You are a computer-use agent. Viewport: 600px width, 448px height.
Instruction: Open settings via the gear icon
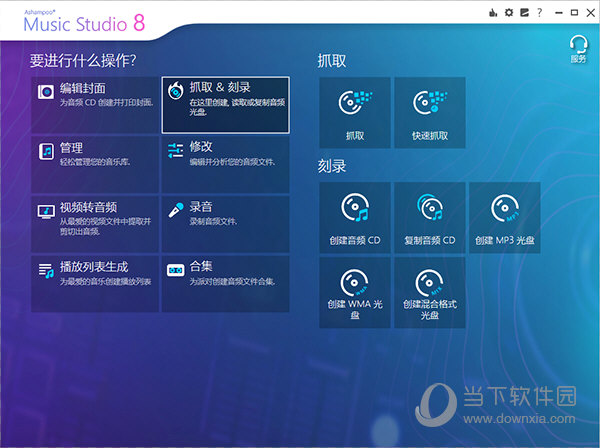pos(509,13)
